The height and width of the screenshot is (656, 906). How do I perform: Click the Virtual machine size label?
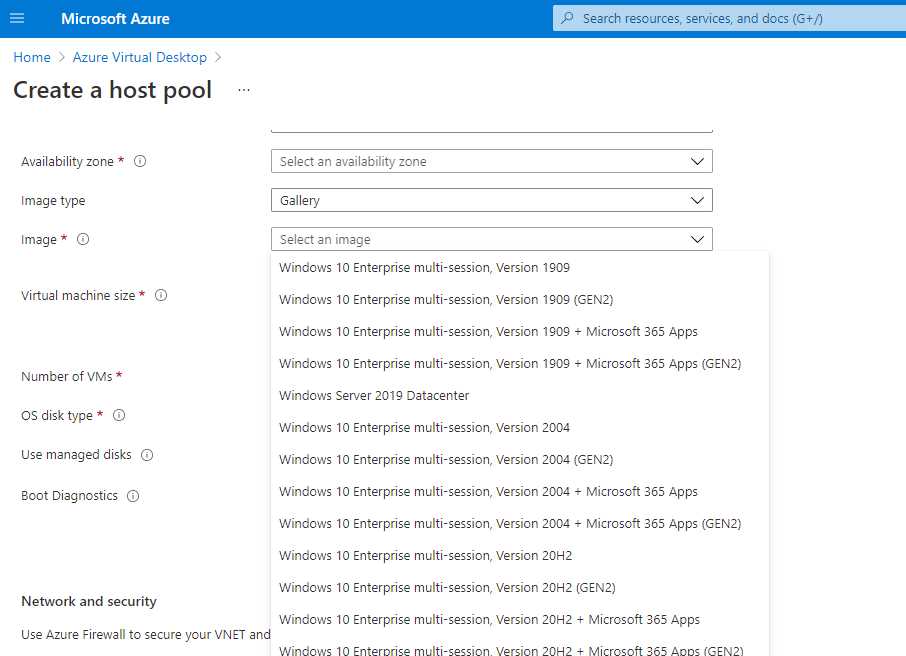click(x=78, y=295)
